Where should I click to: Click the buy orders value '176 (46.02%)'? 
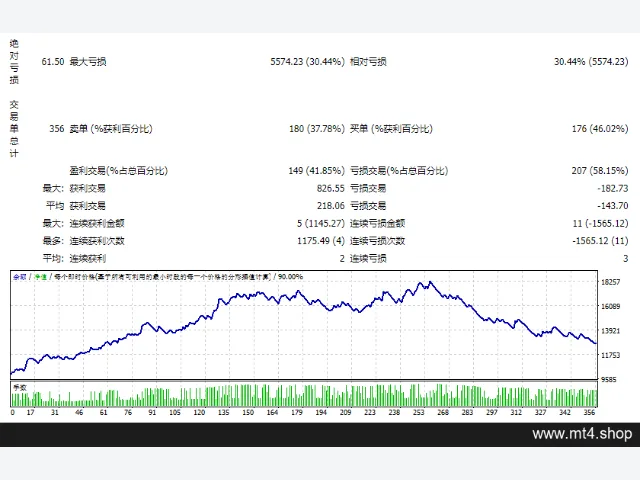coord(600,129)
